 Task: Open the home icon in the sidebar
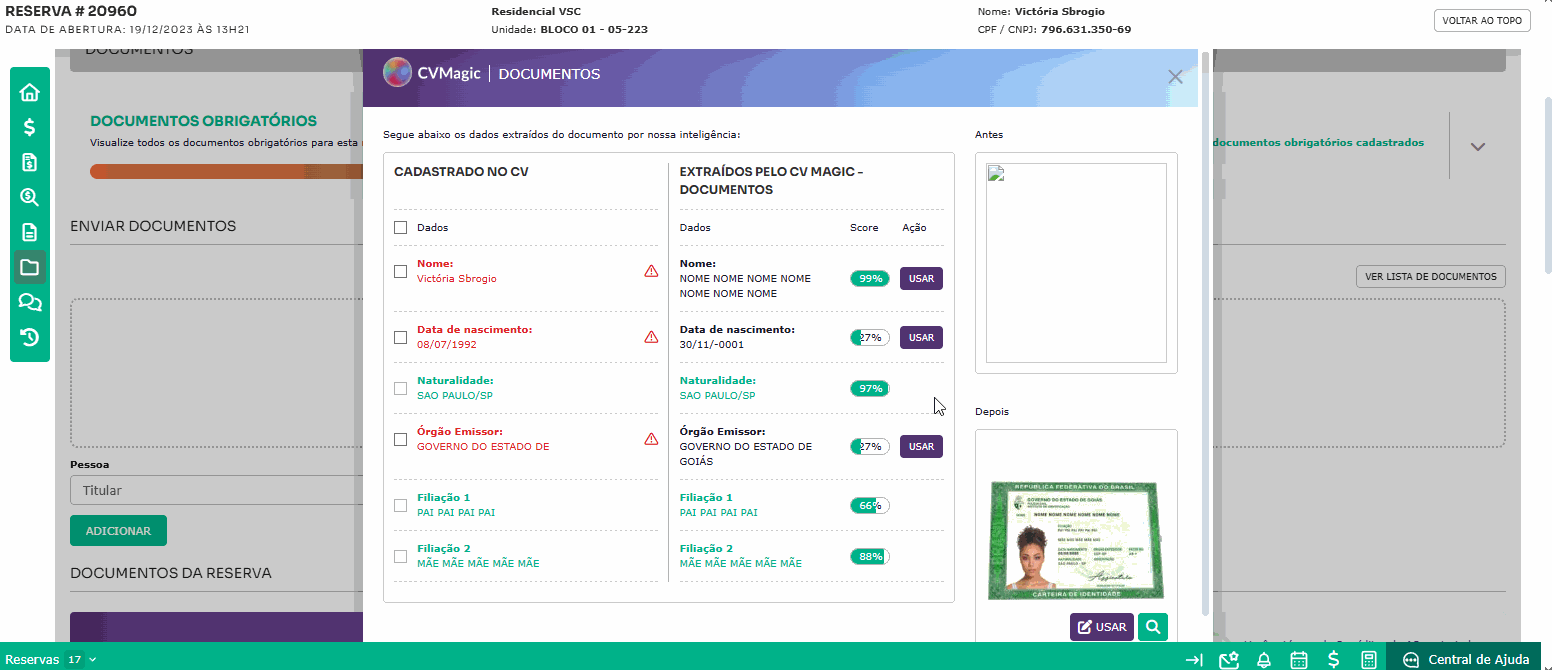click(x=30, y=92)
